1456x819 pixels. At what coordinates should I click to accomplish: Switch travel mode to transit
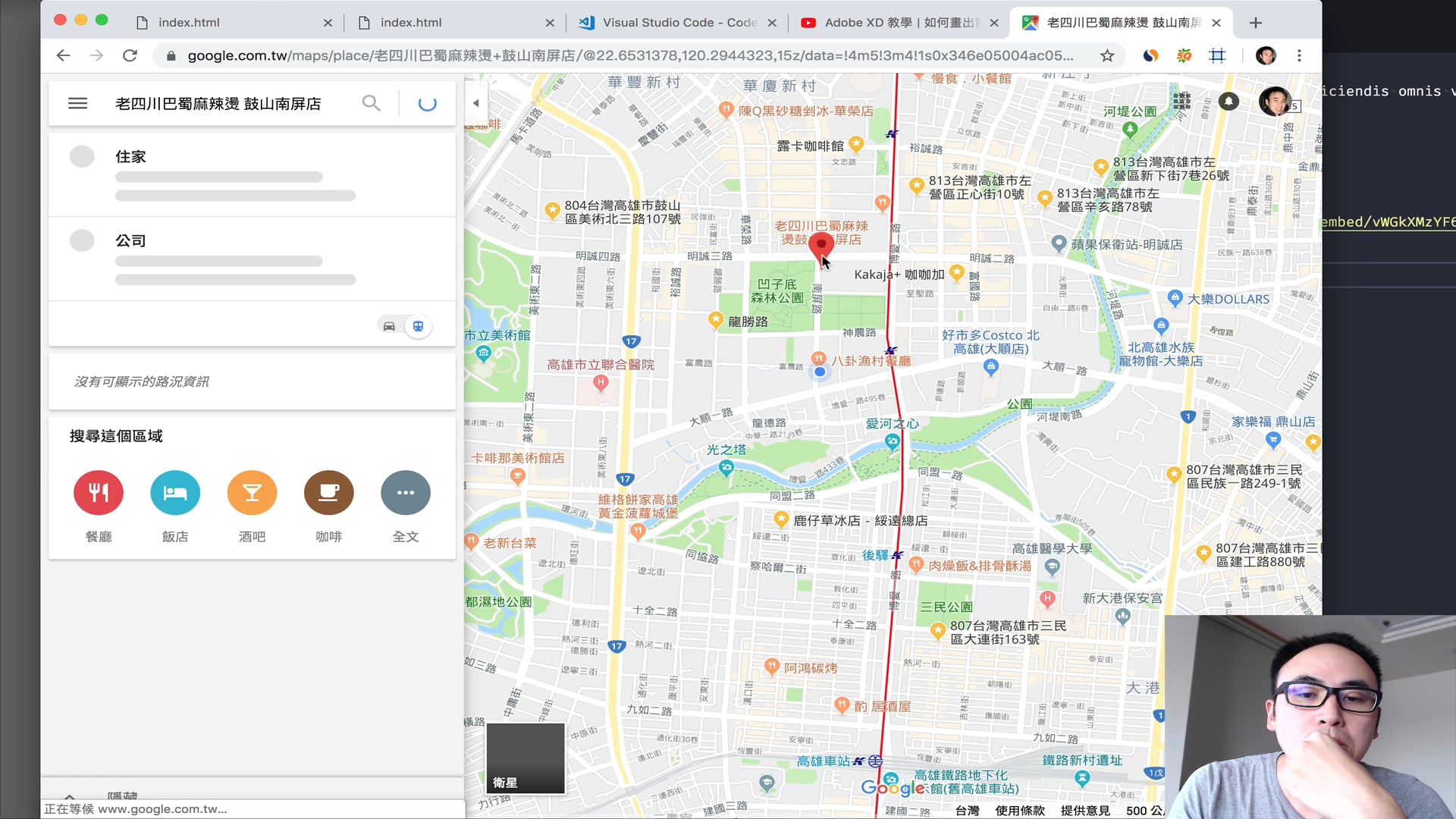418,326
